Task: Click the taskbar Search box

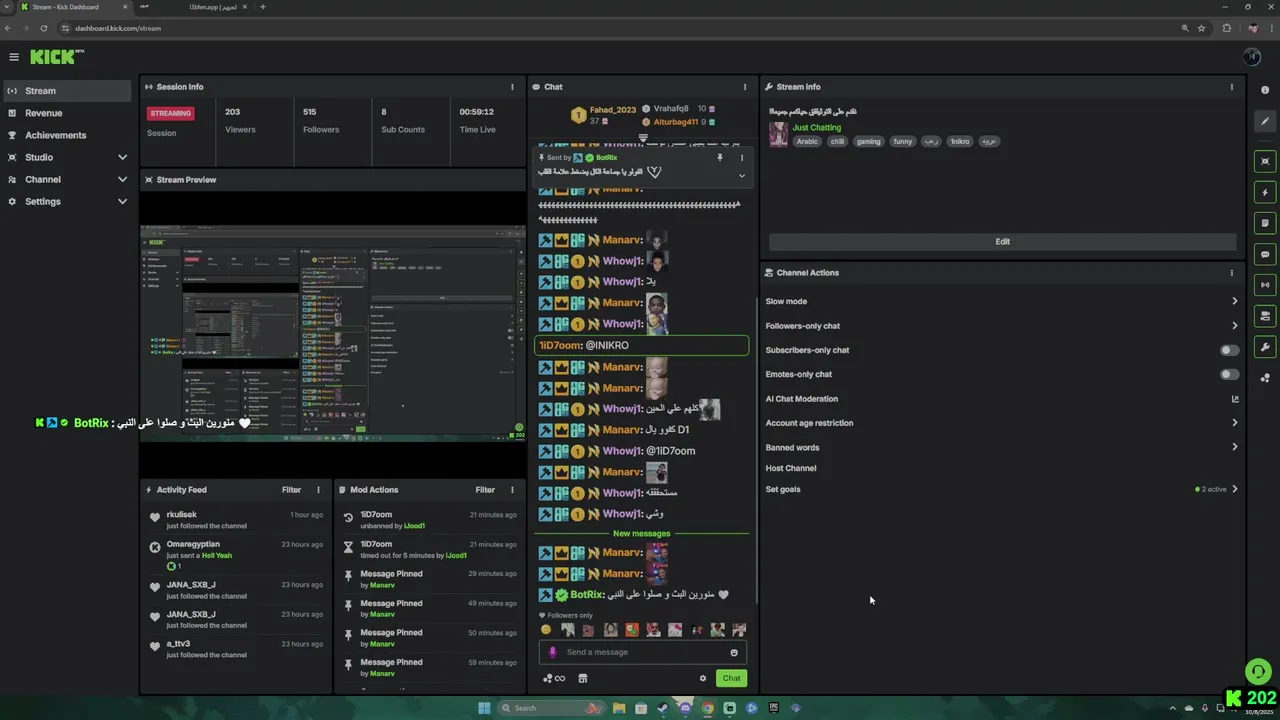Action: (554, 708)
